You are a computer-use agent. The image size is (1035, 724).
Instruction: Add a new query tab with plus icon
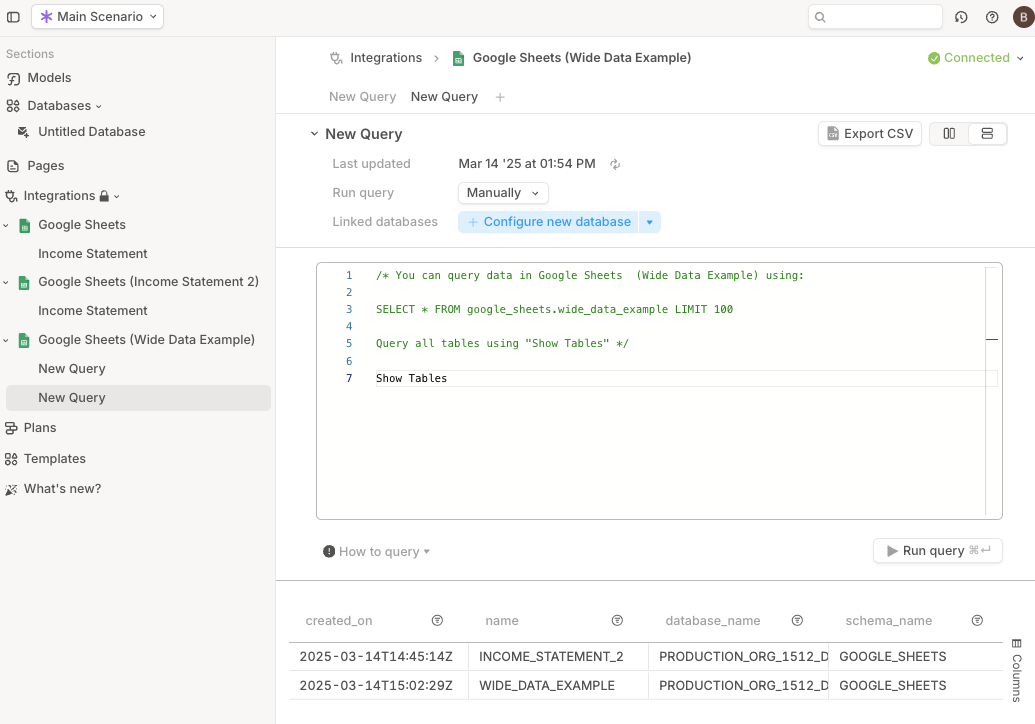coord(500,97)
